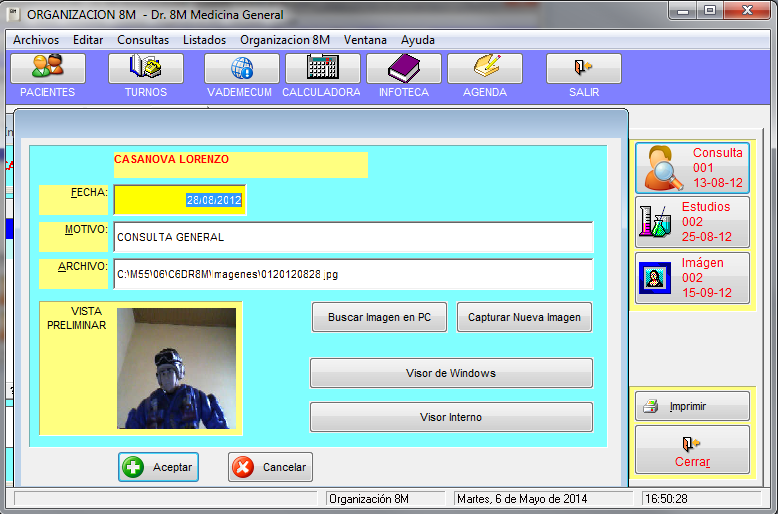
Task: Click the preview image thumbnail
Action: coord(176,368)
